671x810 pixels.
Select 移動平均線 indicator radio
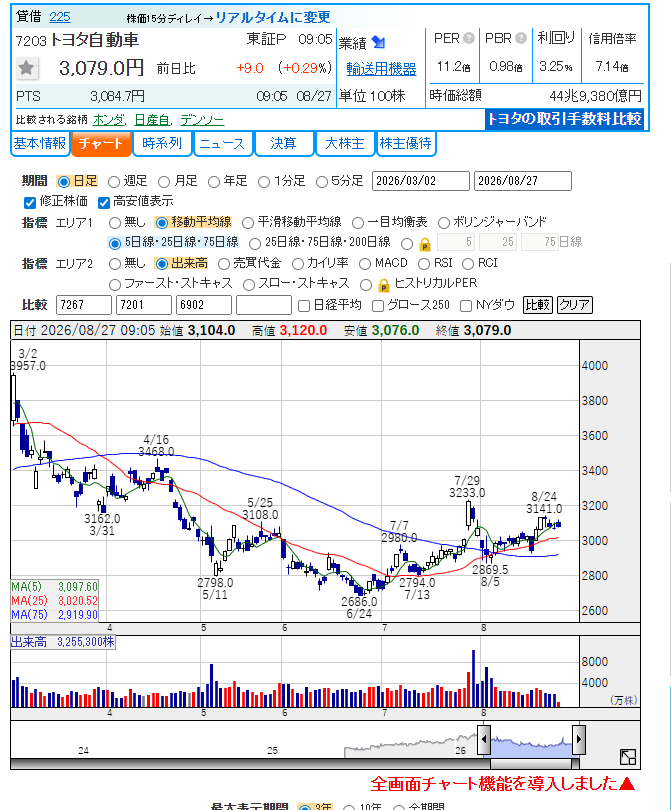tap(162, 223)
